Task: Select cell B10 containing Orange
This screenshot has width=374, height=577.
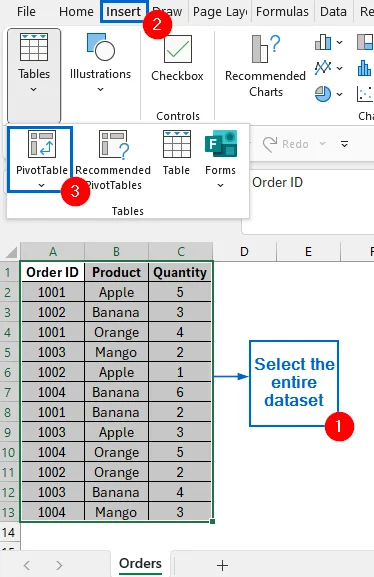Action: point(116,452)
